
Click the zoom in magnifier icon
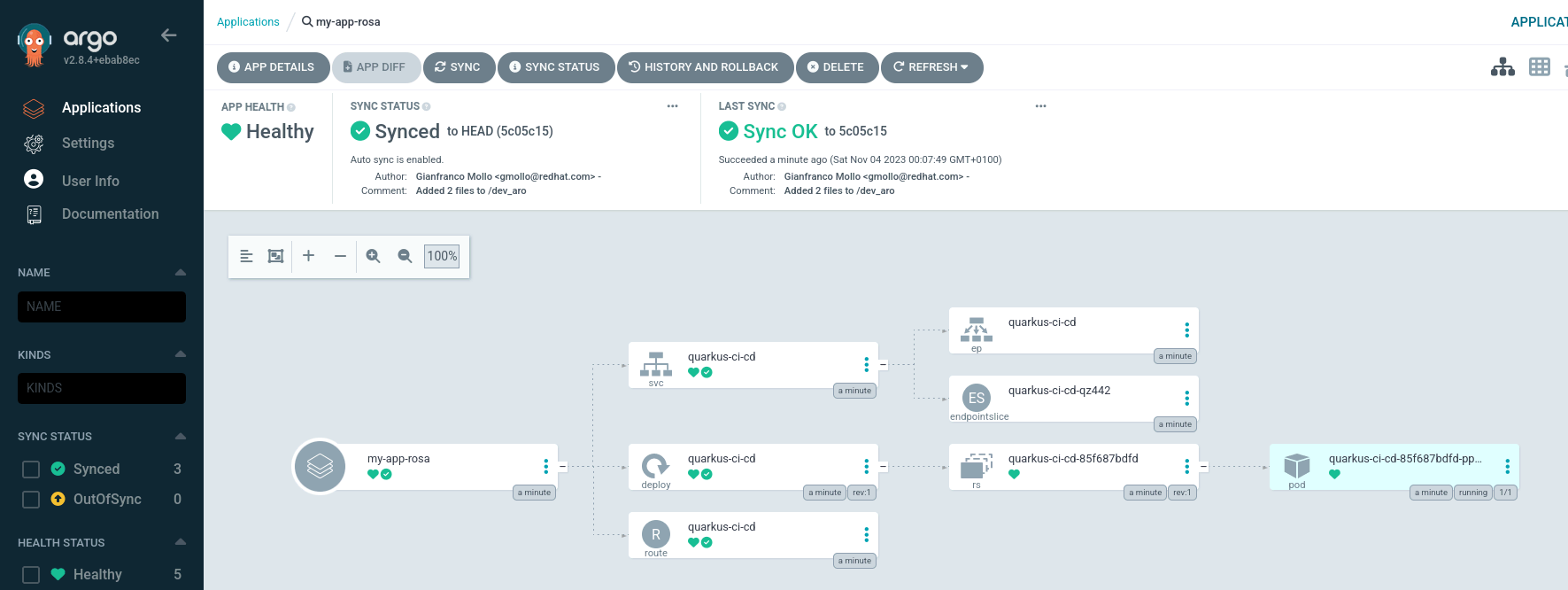[374, 256]
